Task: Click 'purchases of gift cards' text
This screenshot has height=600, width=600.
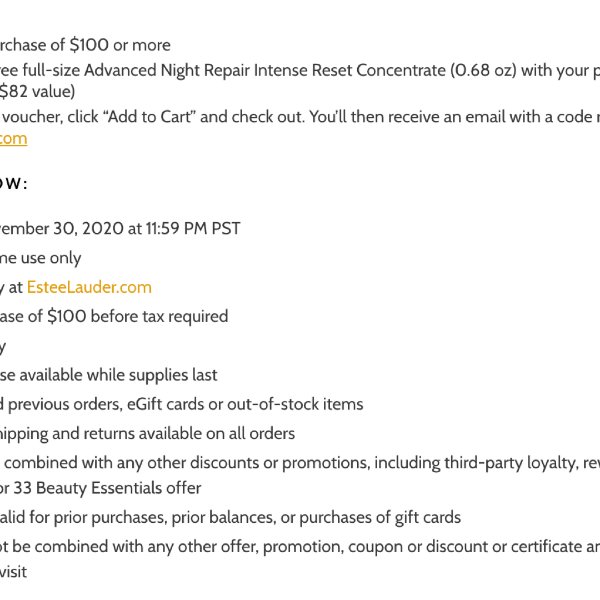Action: click(x=380, y=517)
